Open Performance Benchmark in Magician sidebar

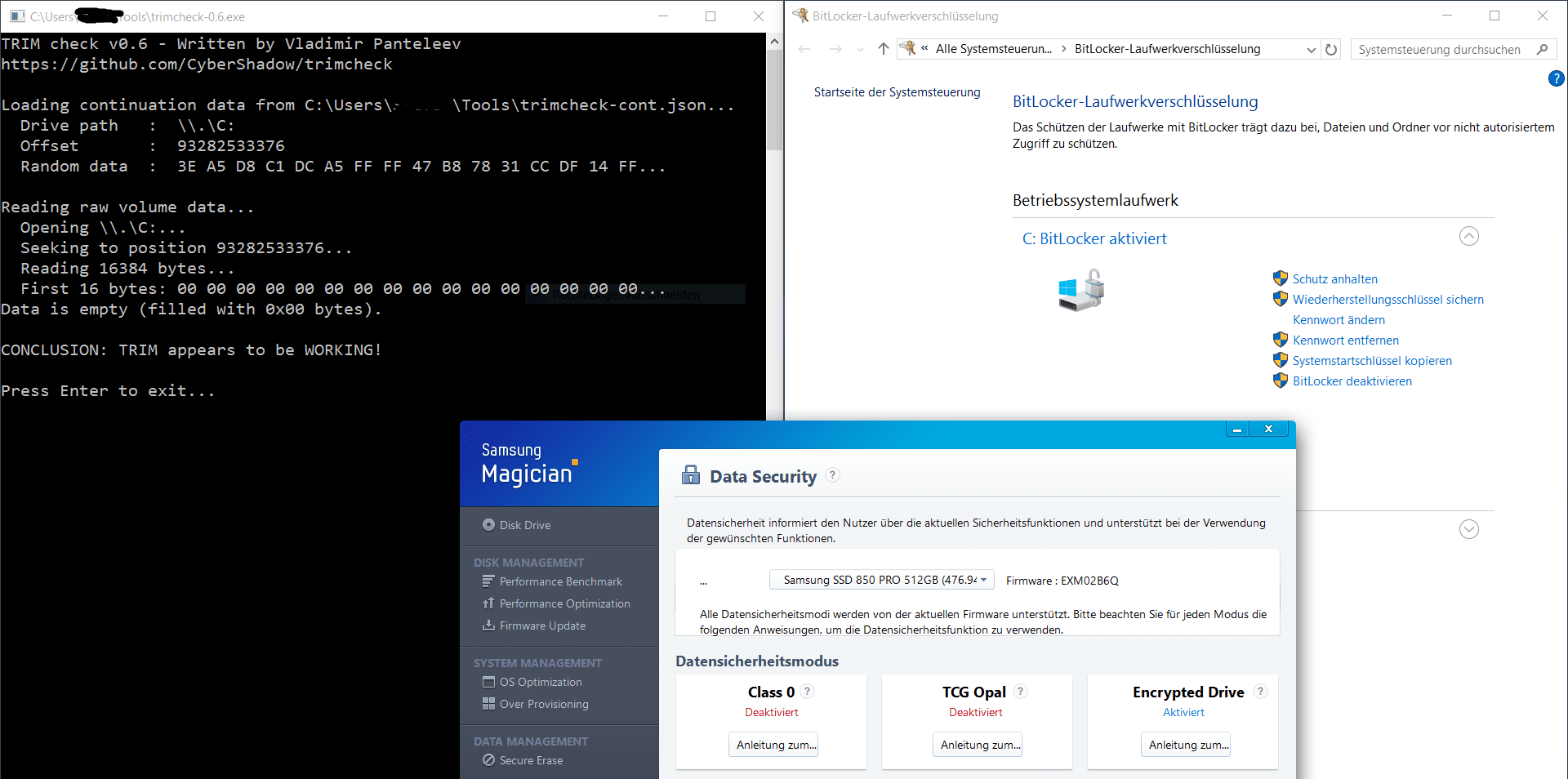(560, 581)
